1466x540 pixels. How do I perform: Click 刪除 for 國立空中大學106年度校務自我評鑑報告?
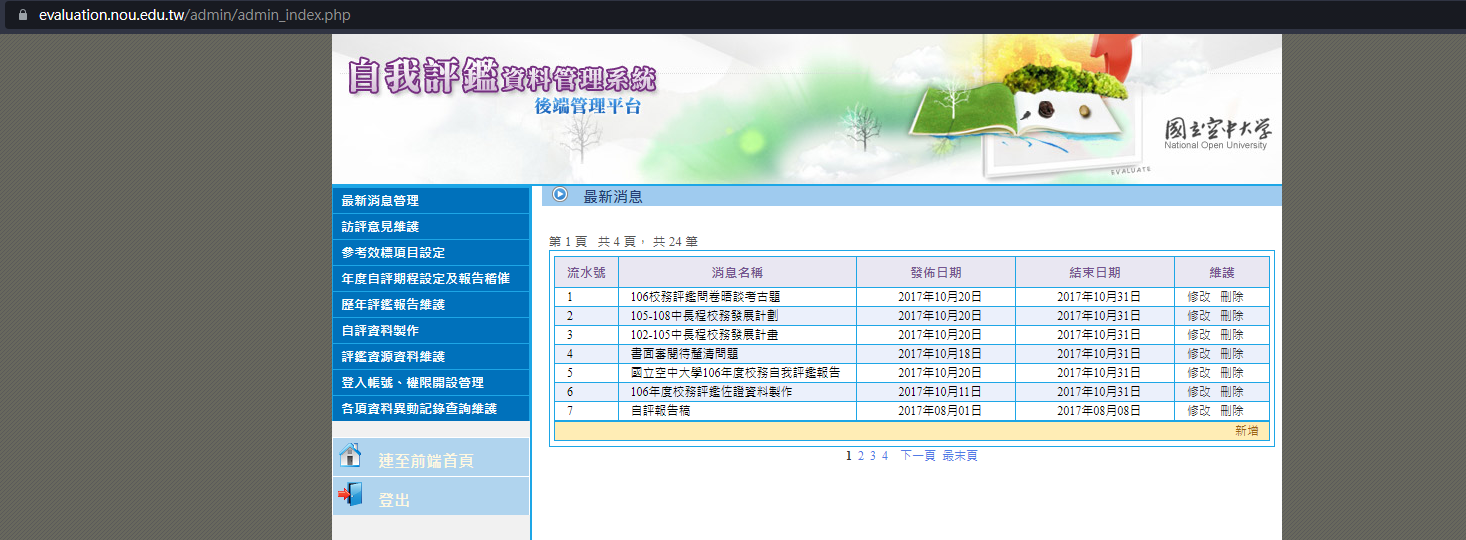pos(1232,373)
